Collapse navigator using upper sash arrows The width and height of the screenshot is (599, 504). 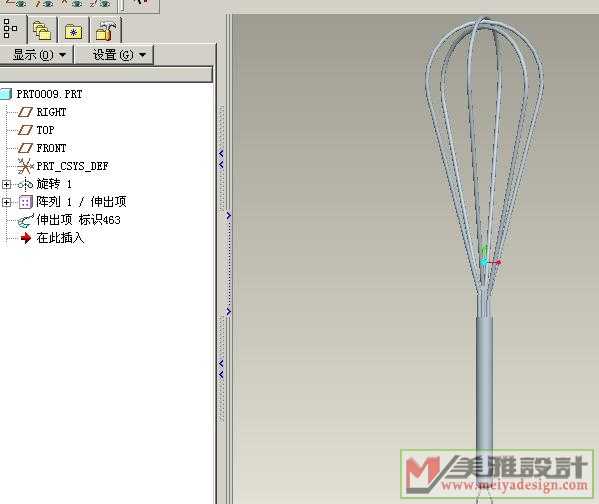pos(221,159)
